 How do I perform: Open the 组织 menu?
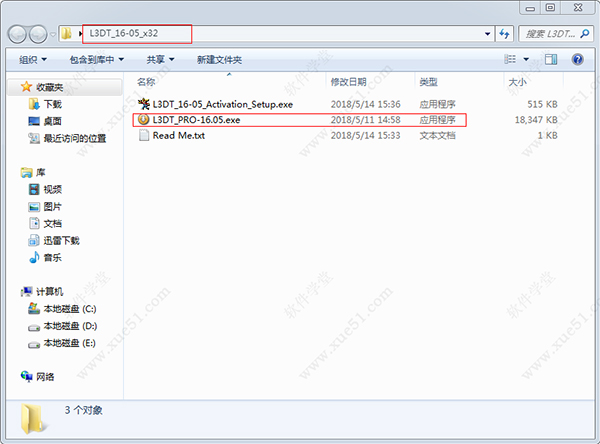tap(33, 60)
